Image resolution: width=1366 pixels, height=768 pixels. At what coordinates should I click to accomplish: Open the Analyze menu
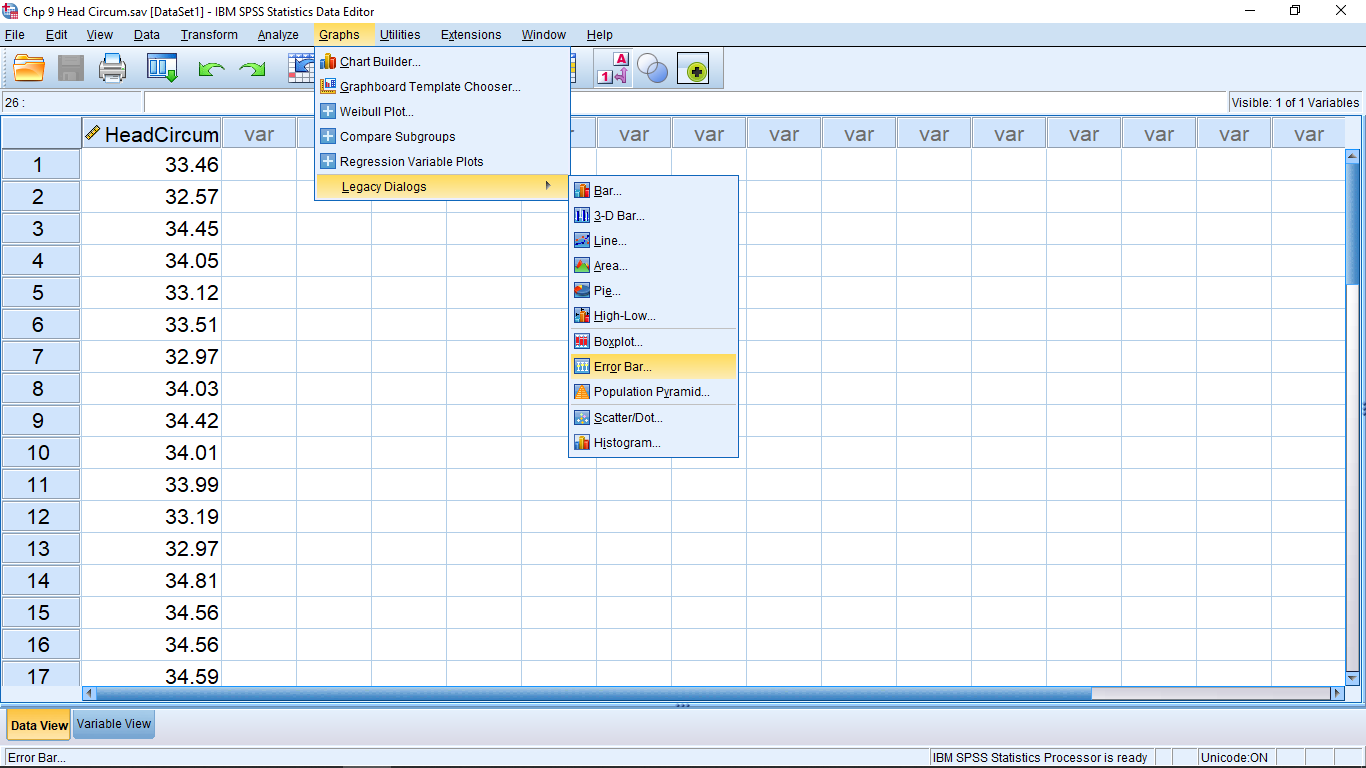pos(278,35)
